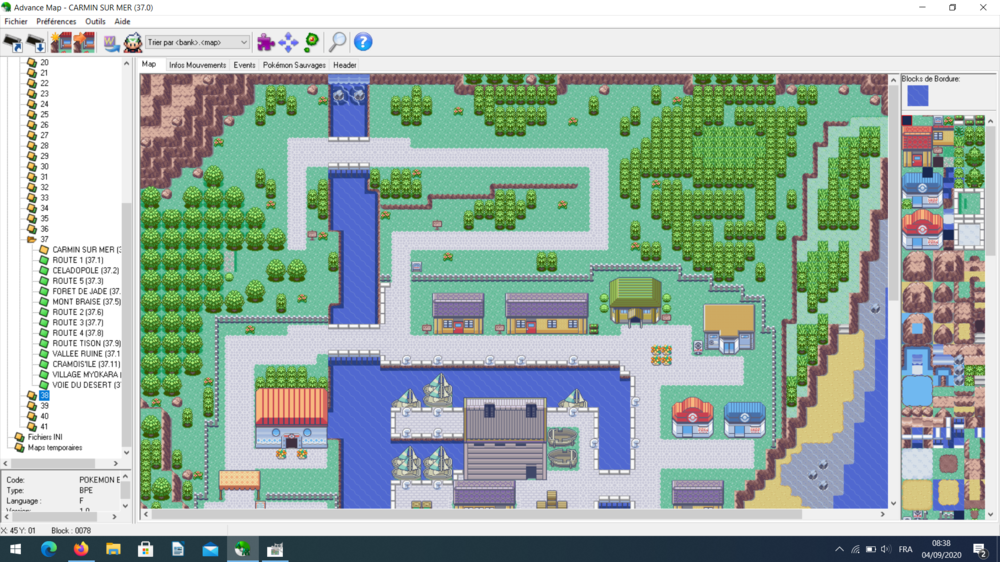Click the new map icon with sun
Screen dimensions: 1000x562
(61, 42)
